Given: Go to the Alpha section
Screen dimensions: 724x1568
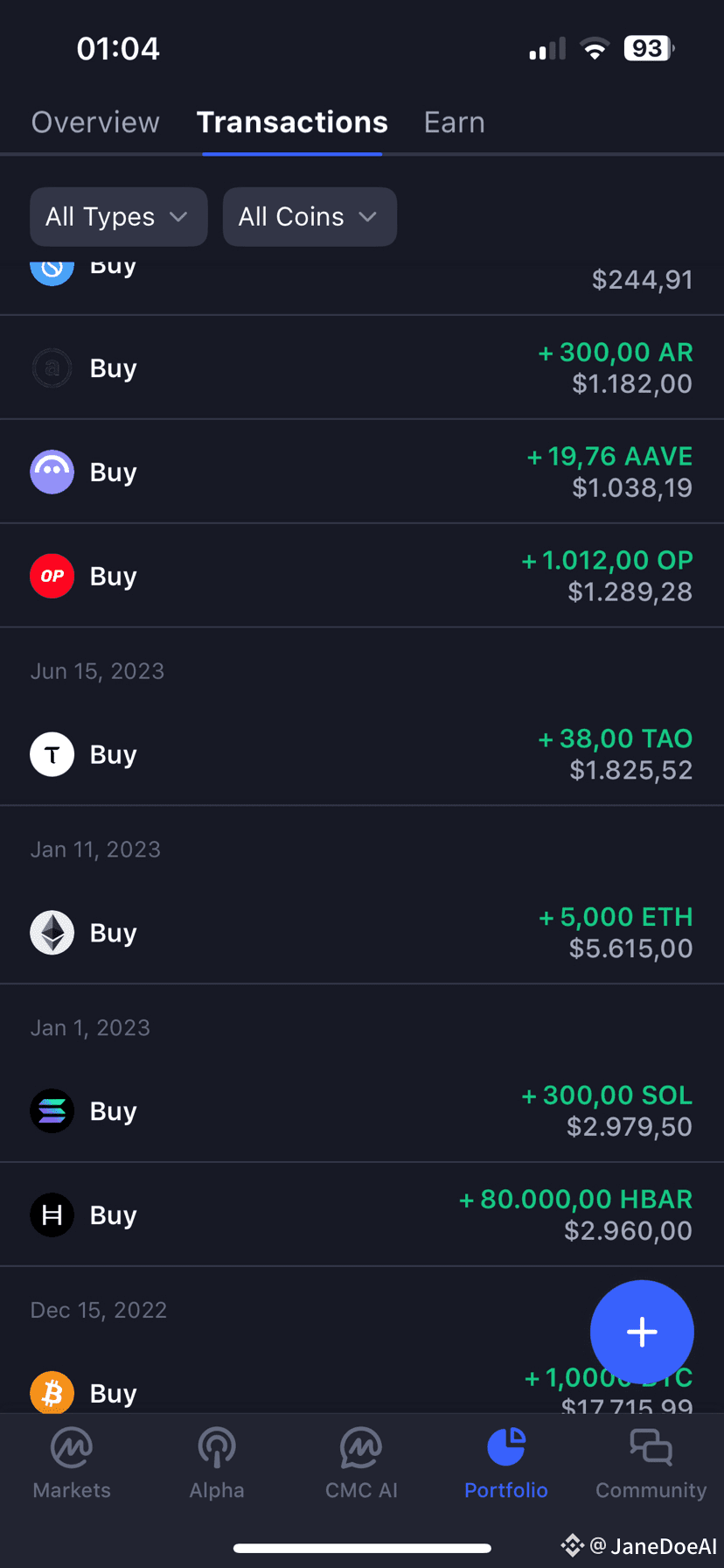Looking at the screenshot, I should [x=217, y=1463].
